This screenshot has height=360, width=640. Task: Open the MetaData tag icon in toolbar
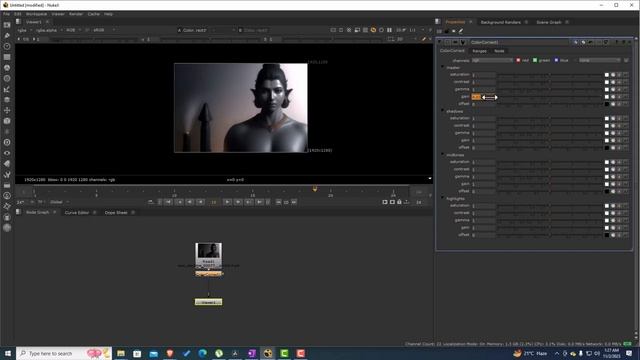pyautogui.click(x=7, y=164)
